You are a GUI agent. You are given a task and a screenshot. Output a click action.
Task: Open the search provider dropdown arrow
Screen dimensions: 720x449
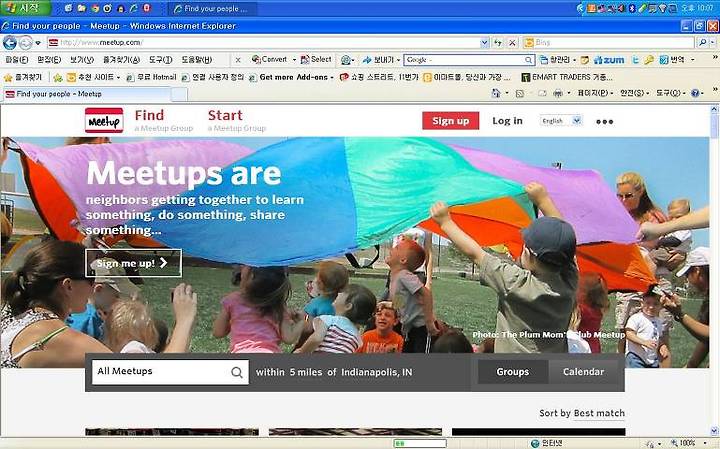click(x=713, y=43)
